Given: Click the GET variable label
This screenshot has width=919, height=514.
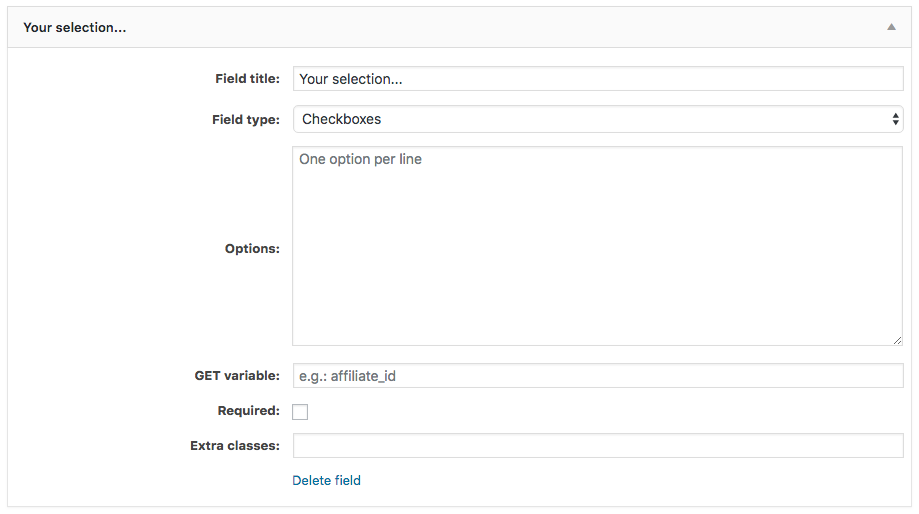Looking at the screenshot, I should [237, 376].
